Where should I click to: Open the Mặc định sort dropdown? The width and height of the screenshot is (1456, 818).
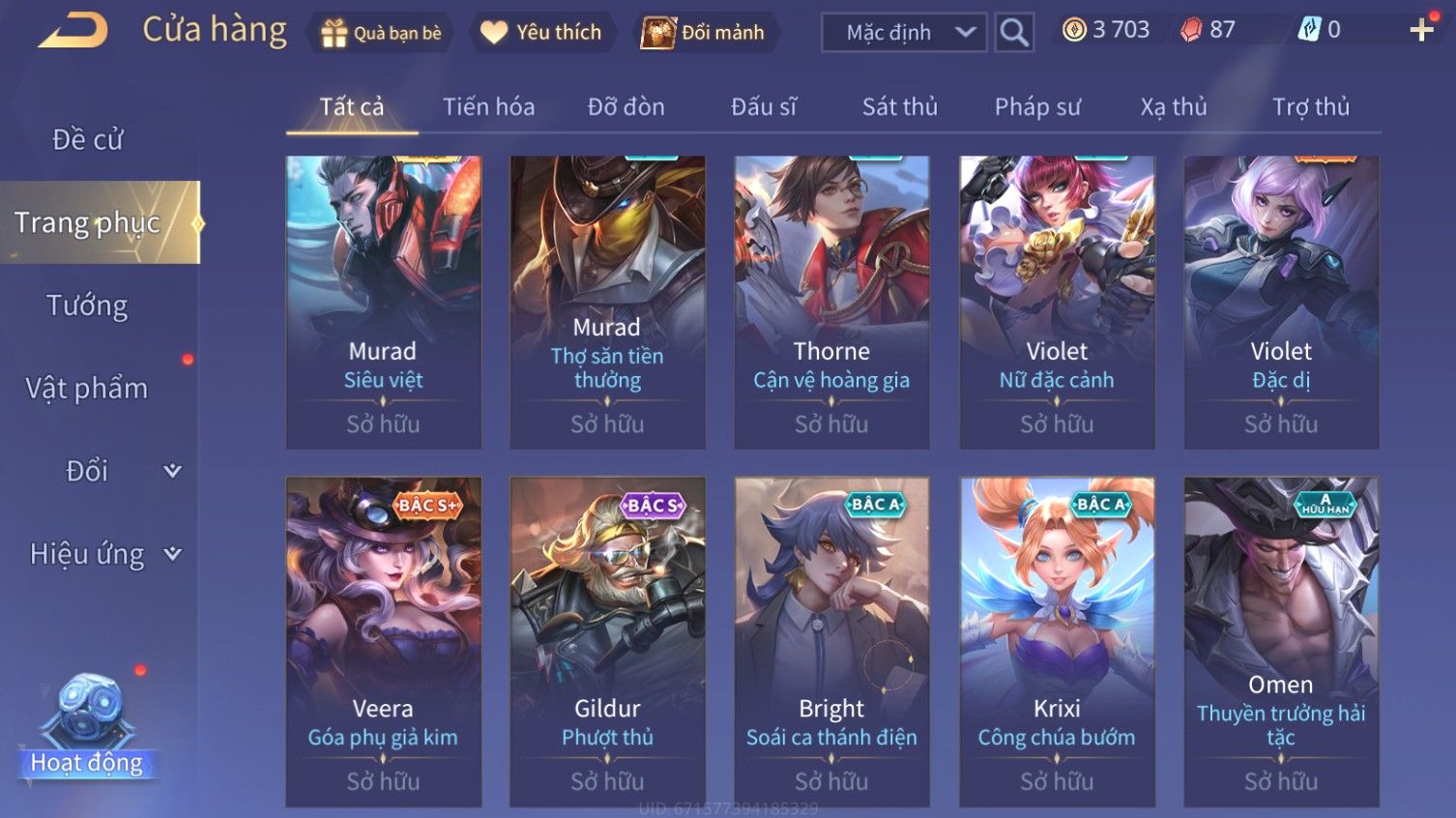click(904, 33)
